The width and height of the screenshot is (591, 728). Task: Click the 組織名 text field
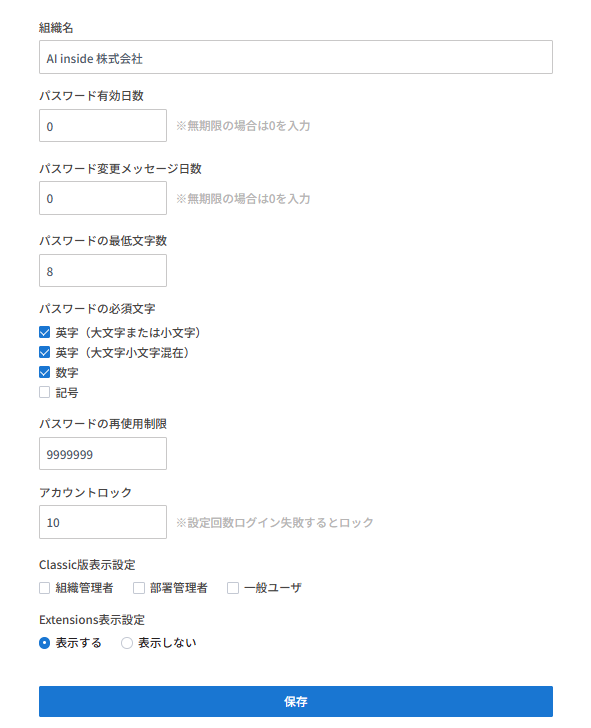point(296,57)
